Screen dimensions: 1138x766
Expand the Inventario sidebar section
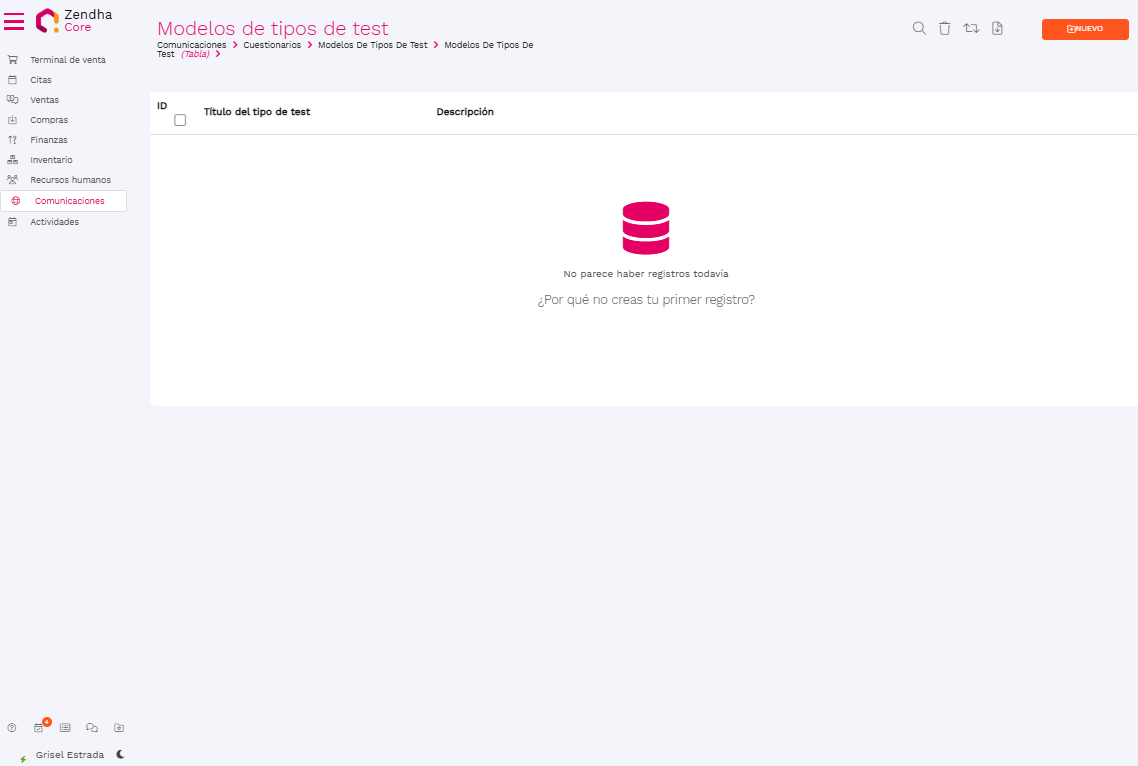pos(51,160)
